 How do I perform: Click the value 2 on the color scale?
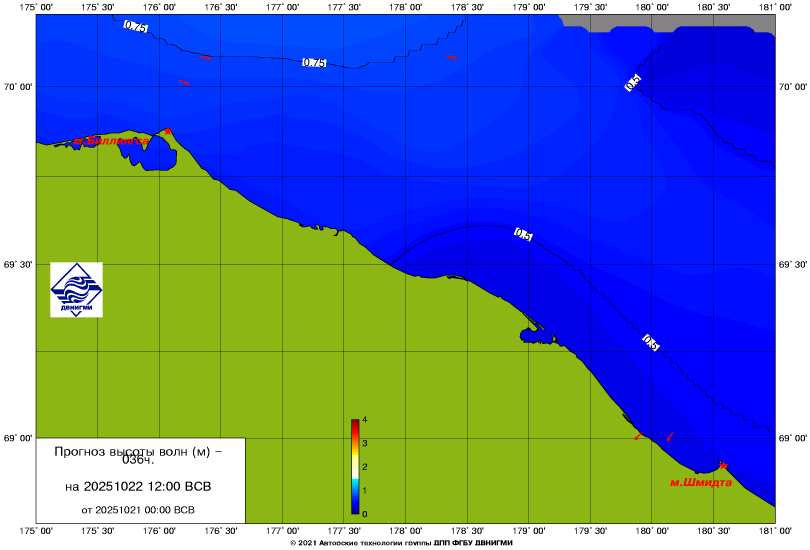(x=366, y=467)
